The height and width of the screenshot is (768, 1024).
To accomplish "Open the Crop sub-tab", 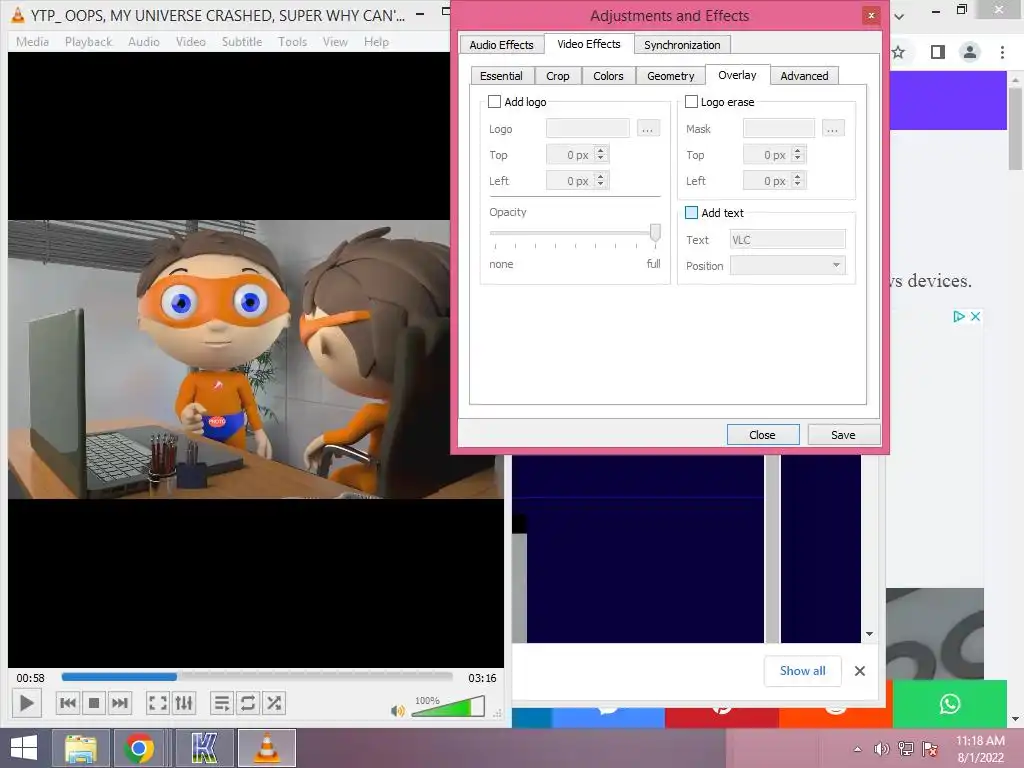I will (558, 76).
